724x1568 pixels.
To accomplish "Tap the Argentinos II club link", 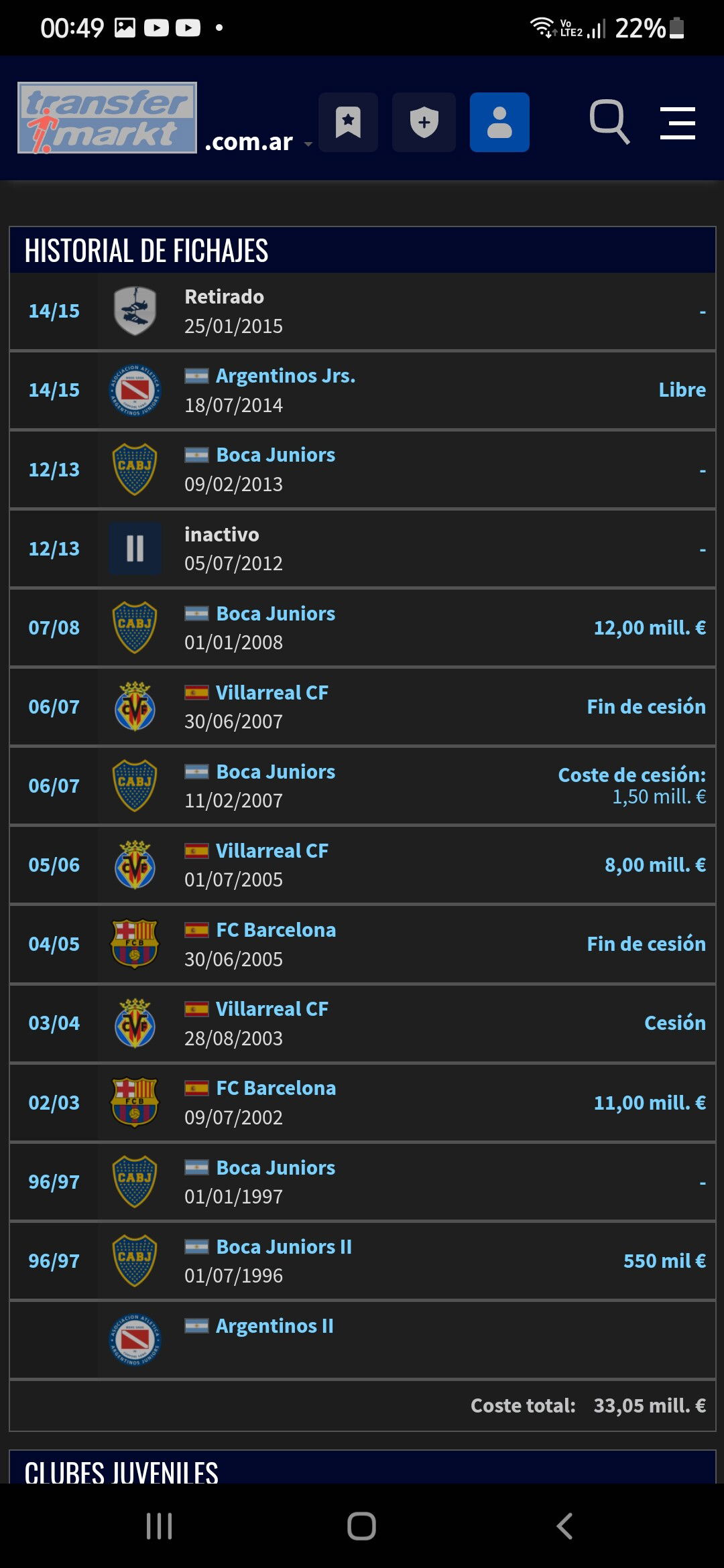I will [x=275, y=1326].
